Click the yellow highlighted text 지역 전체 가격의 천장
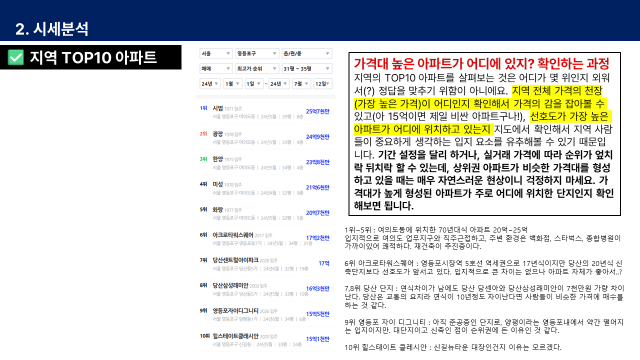This screenshot has width=640, height=360. [x=557, y=90]
